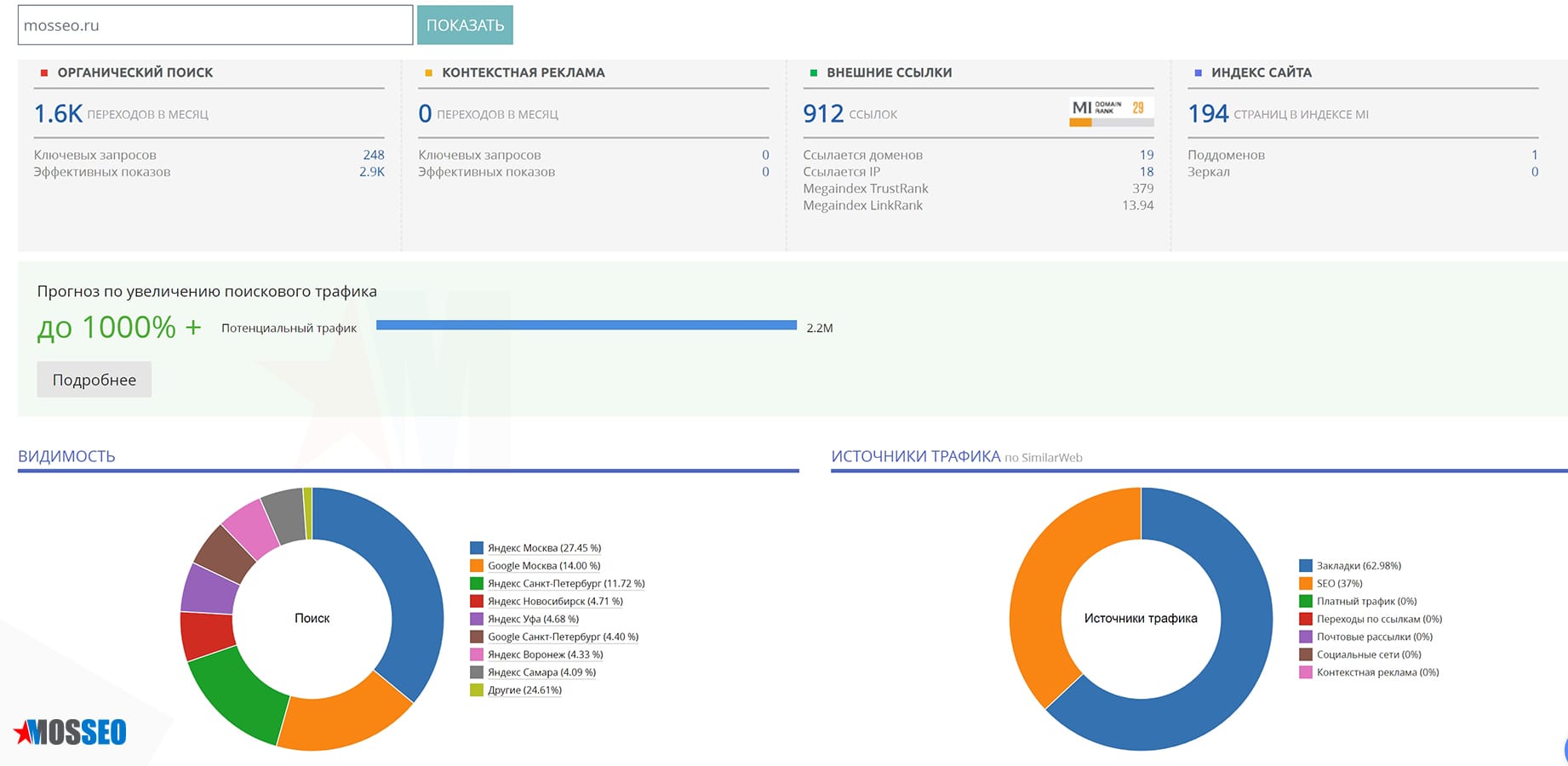Click the Другие yellow-green legend swatch
Viewport: 1568px width, 766px height.
[477, 690]
